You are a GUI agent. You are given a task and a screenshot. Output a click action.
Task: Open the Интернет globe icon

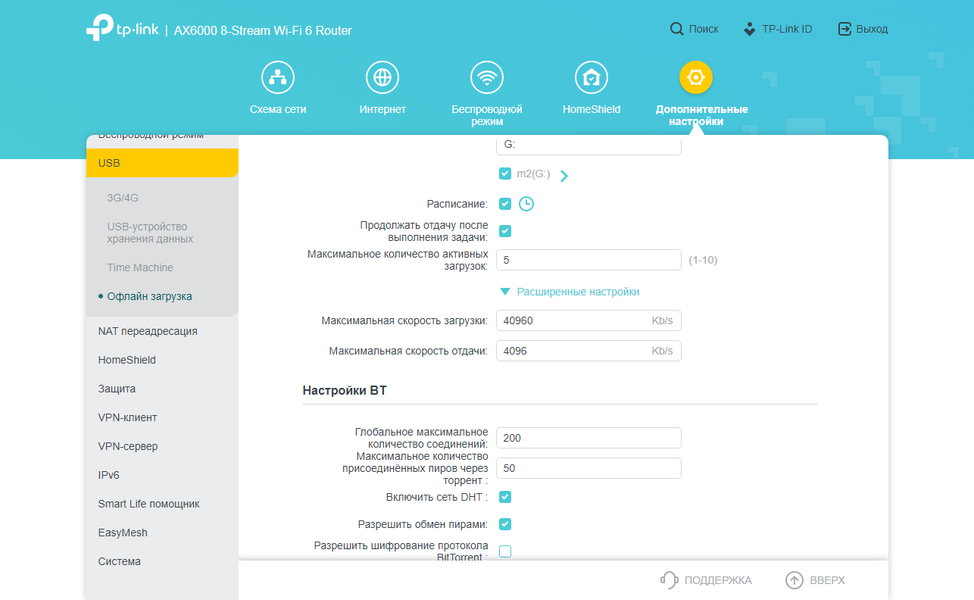pyautogui.click(x=382, y=78)
